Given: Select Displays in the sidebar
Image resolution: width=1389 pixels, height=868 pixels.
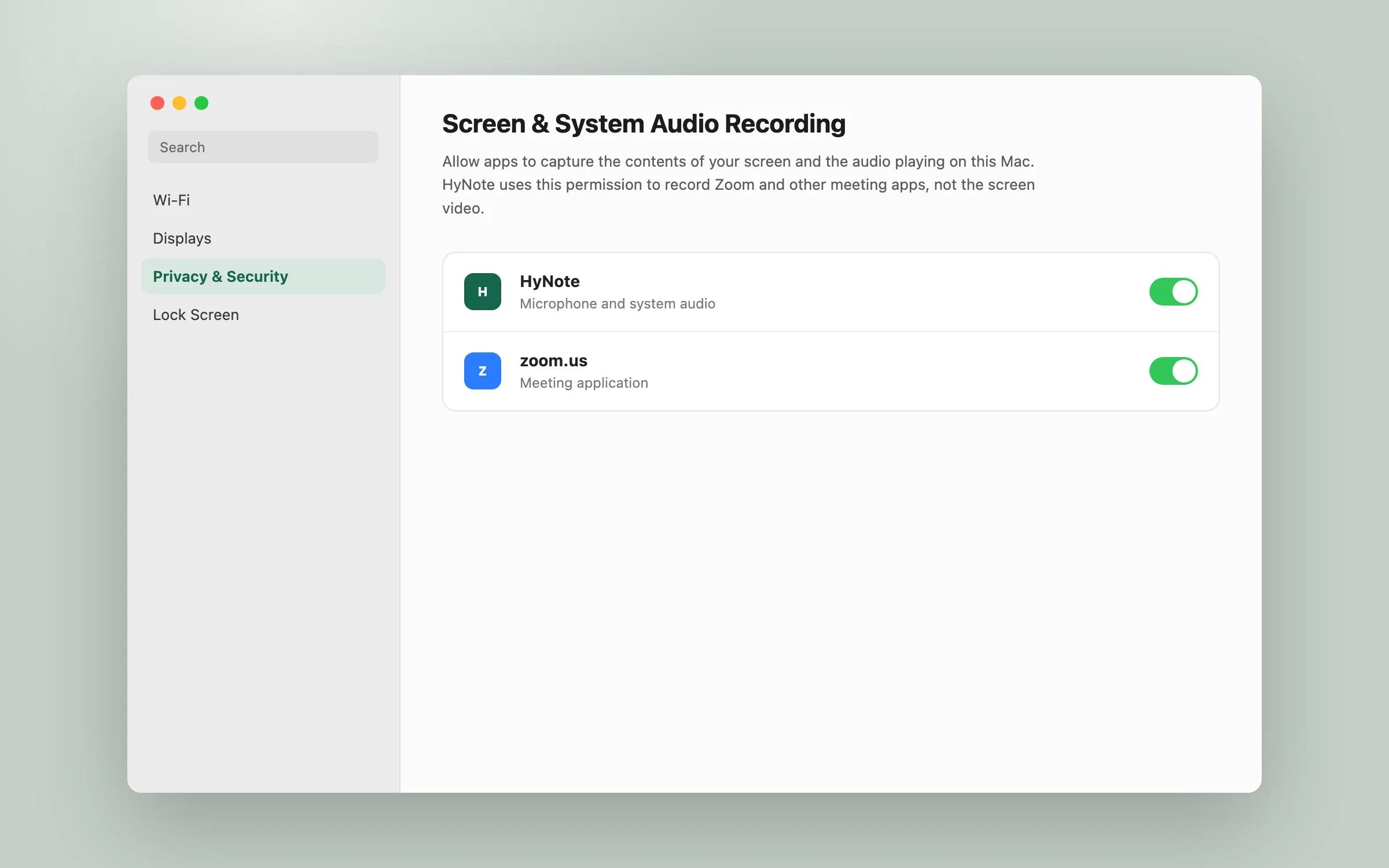Looking at the screenshot, I should pyautogui.click(x=263, y=238).
